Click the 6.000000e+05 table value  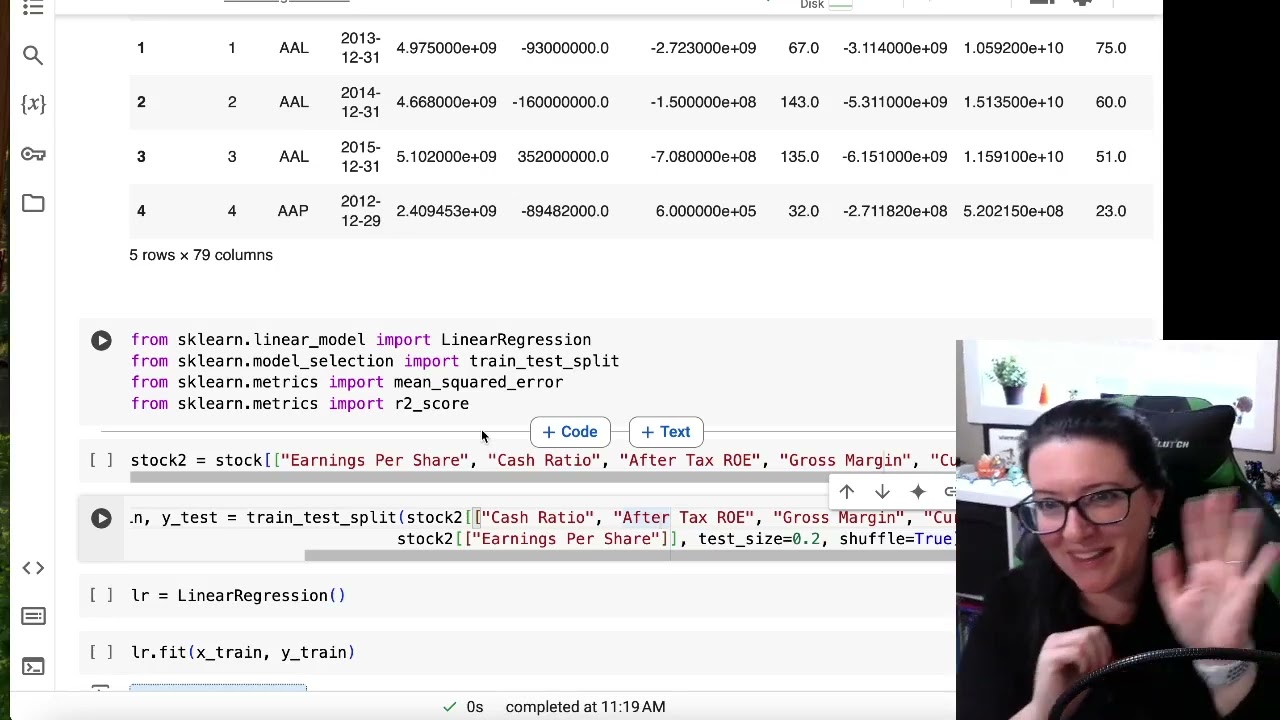pyautogui.click(x=705, y=211)
